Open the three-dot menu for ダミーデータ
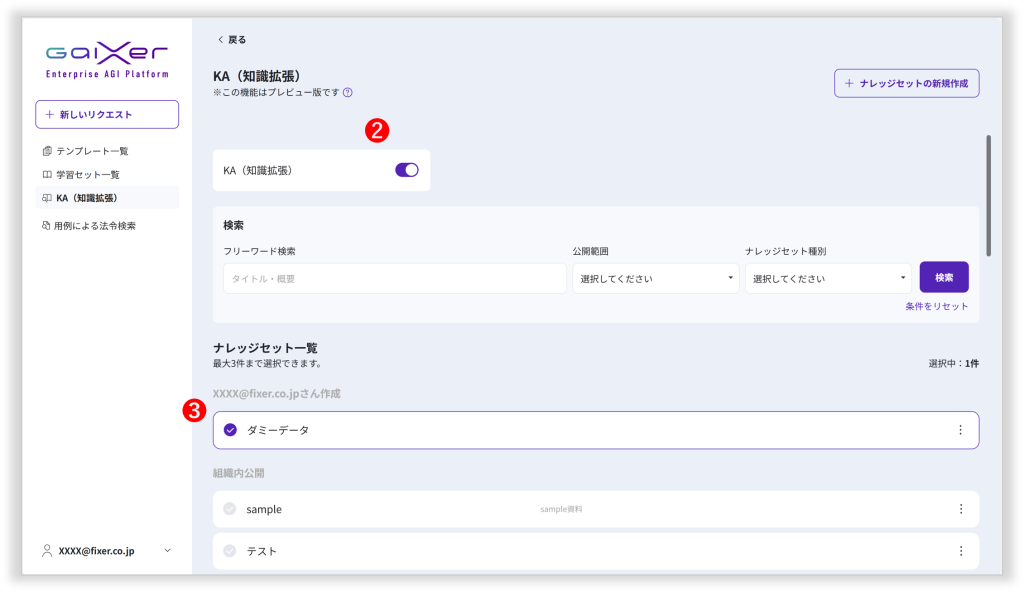The width and height of the screenshot is (1024, 592). (960, 430)
